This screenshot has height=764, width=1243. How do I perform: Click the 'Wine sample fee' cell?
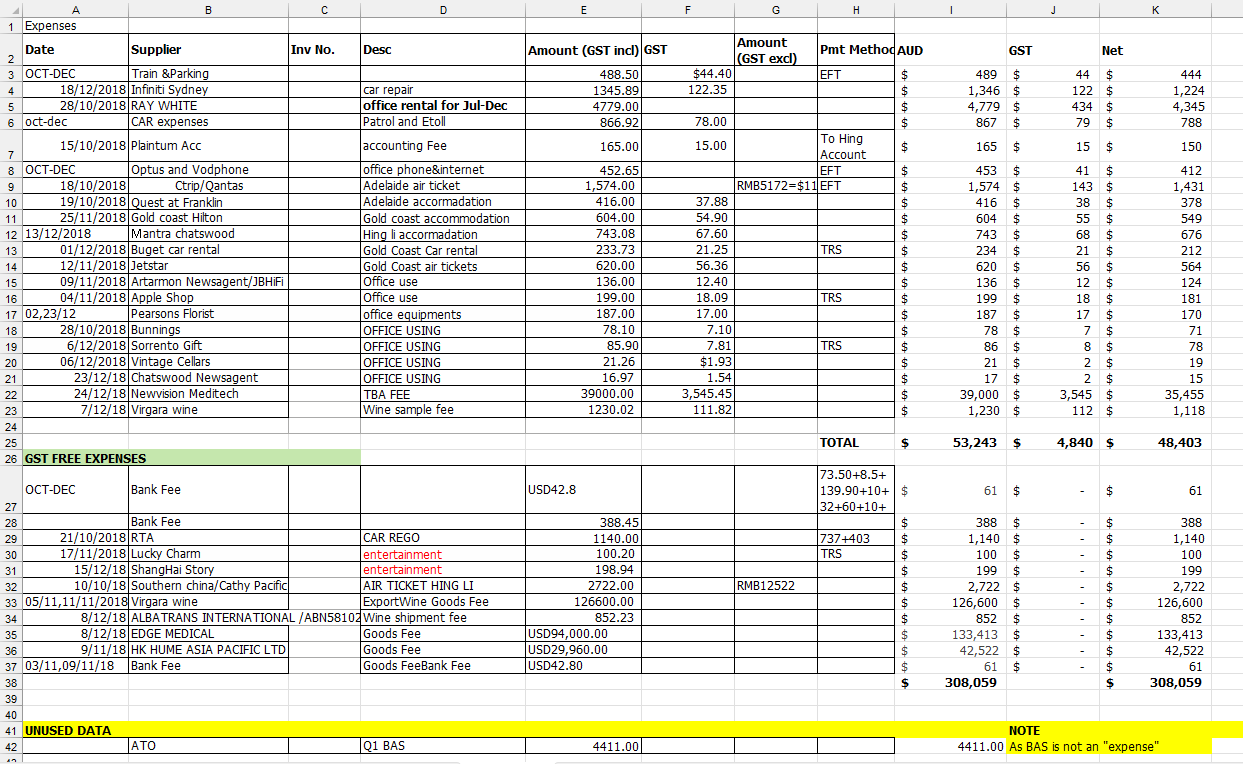(x=443, y=410)
